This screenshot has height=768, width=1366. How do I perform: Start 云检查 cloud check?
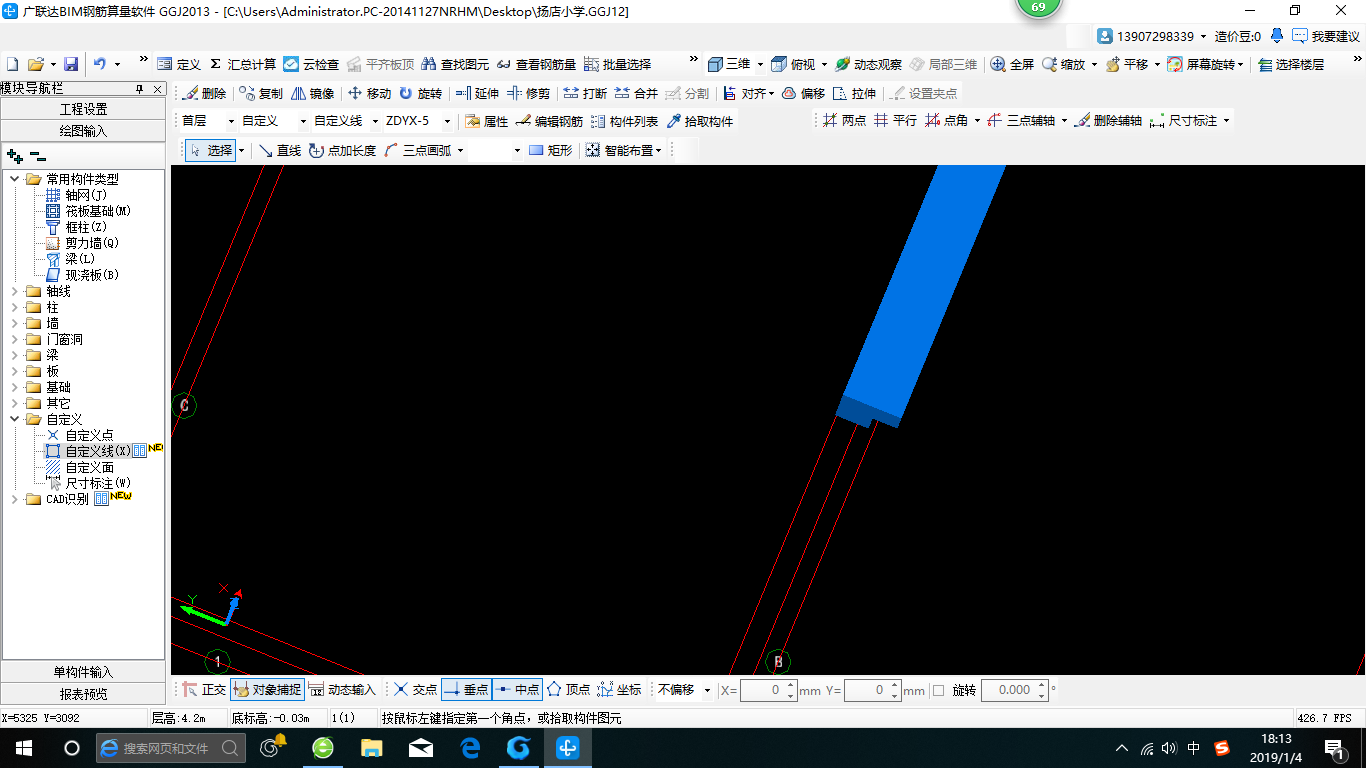[312, 64]
